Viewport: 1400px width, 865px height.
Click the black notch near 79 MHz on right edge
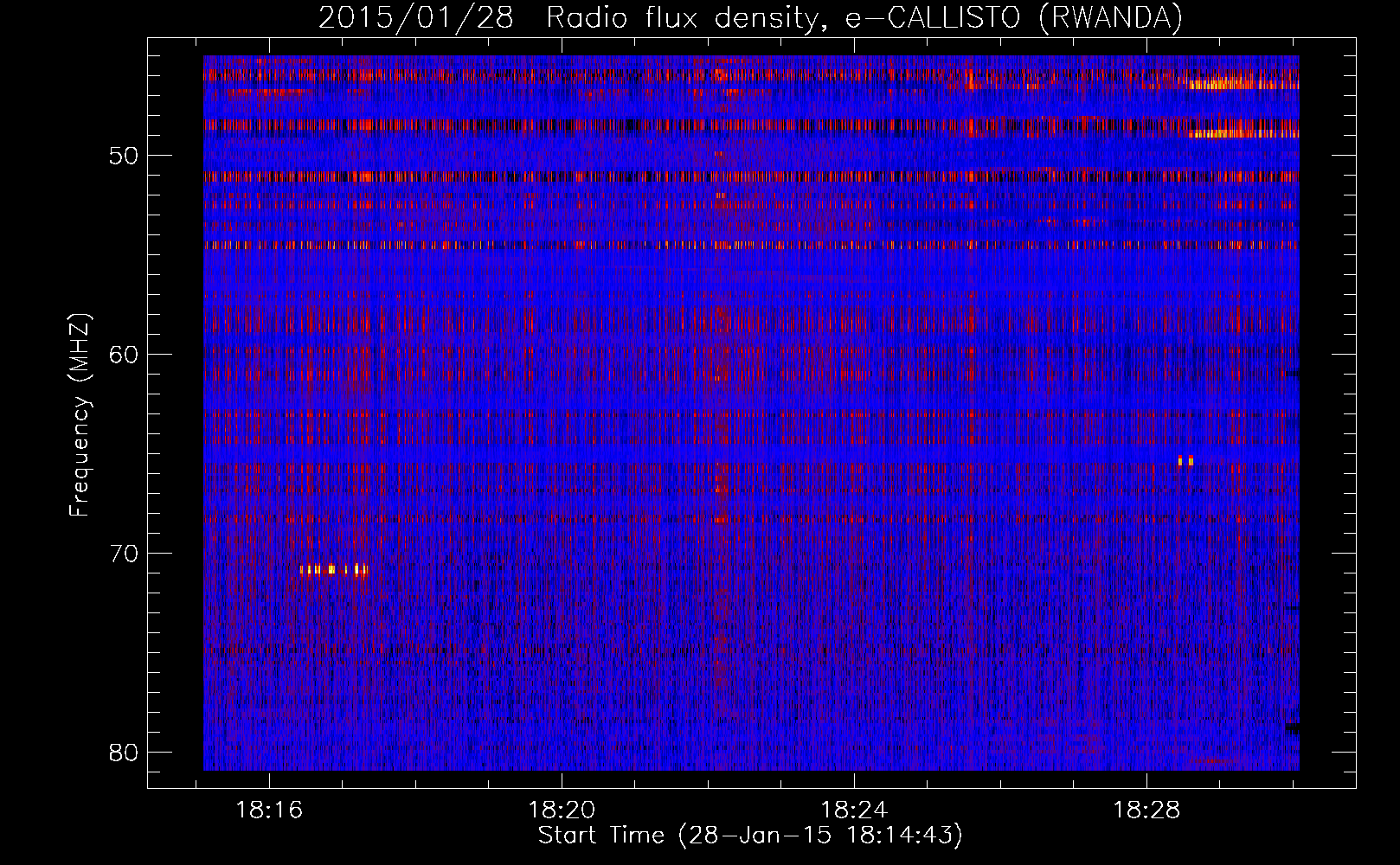pyautogui.click(x=1292, y=728)
